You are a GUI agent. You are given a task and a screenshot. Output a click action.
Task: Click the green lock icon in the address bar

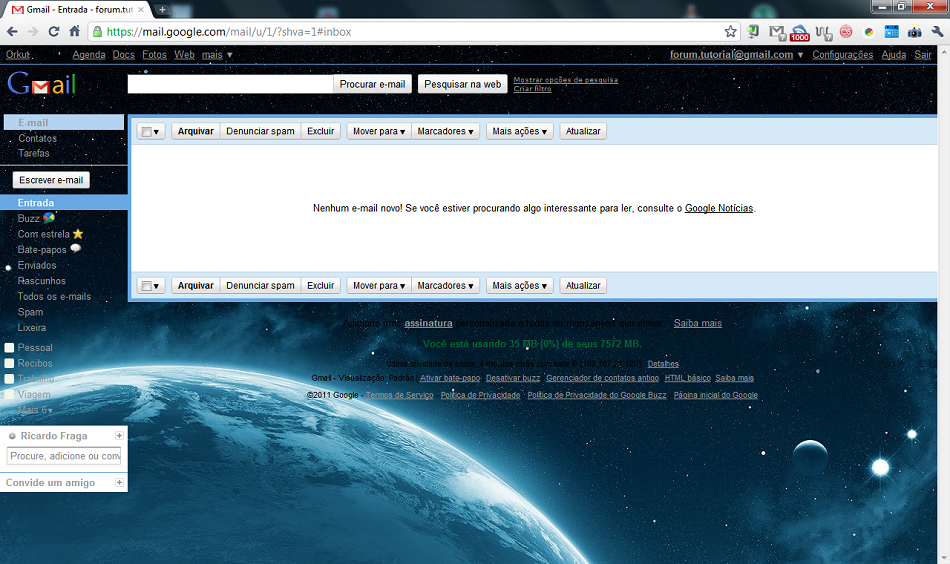97,32
